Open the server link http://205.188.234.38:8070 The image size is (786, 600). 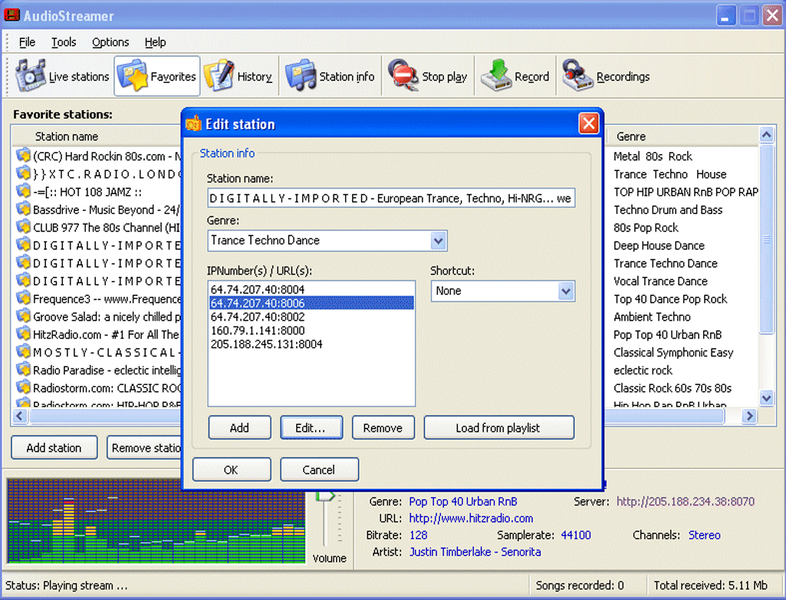tap(685, 501)
